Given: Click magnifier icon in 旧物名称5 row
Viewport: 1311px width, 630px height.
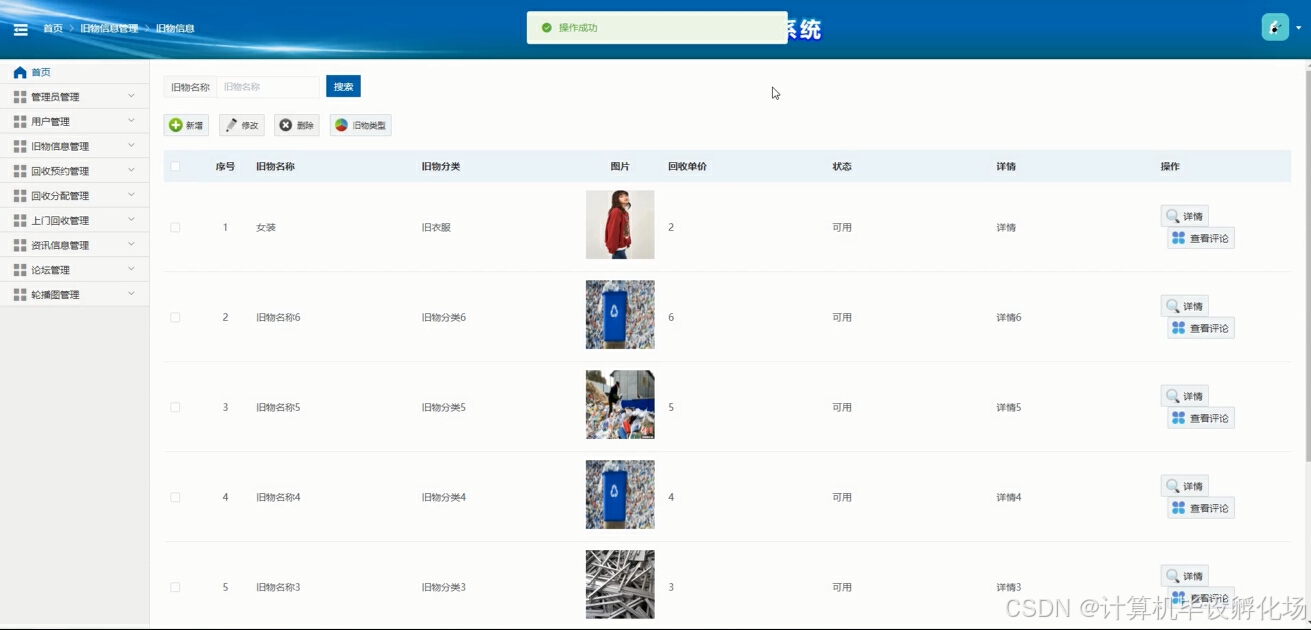Looking at the screenshot, I should [1172, 396].
